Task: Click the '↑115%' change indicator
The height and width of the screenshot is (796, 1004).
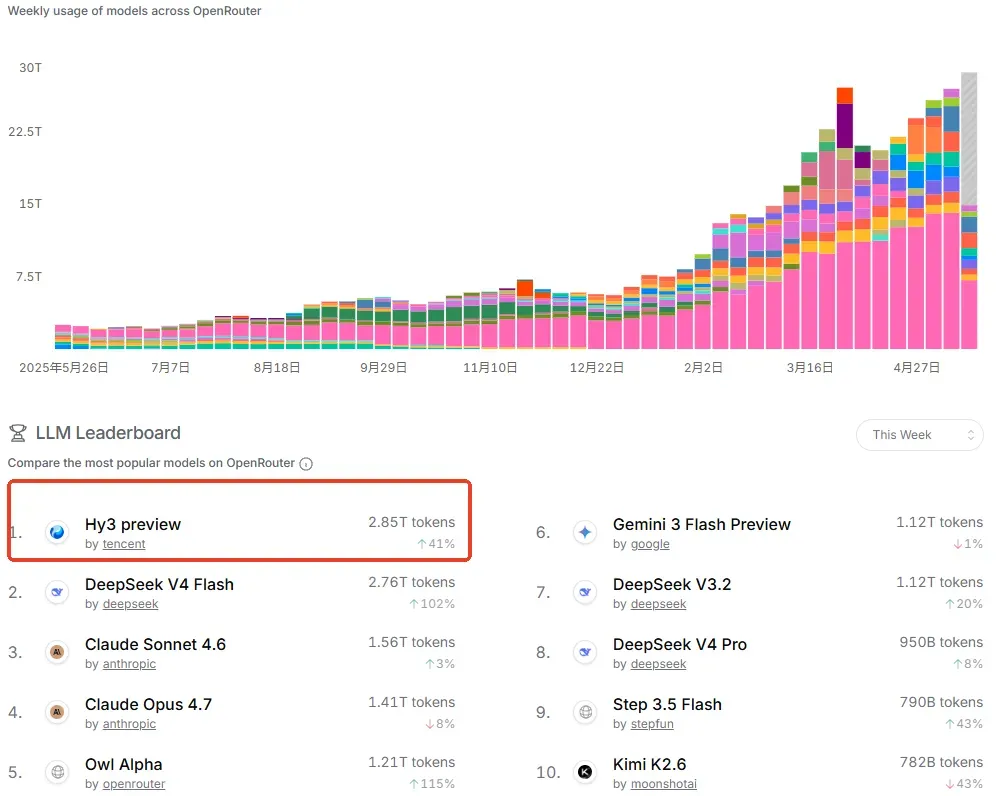Action: coord(432,784)
